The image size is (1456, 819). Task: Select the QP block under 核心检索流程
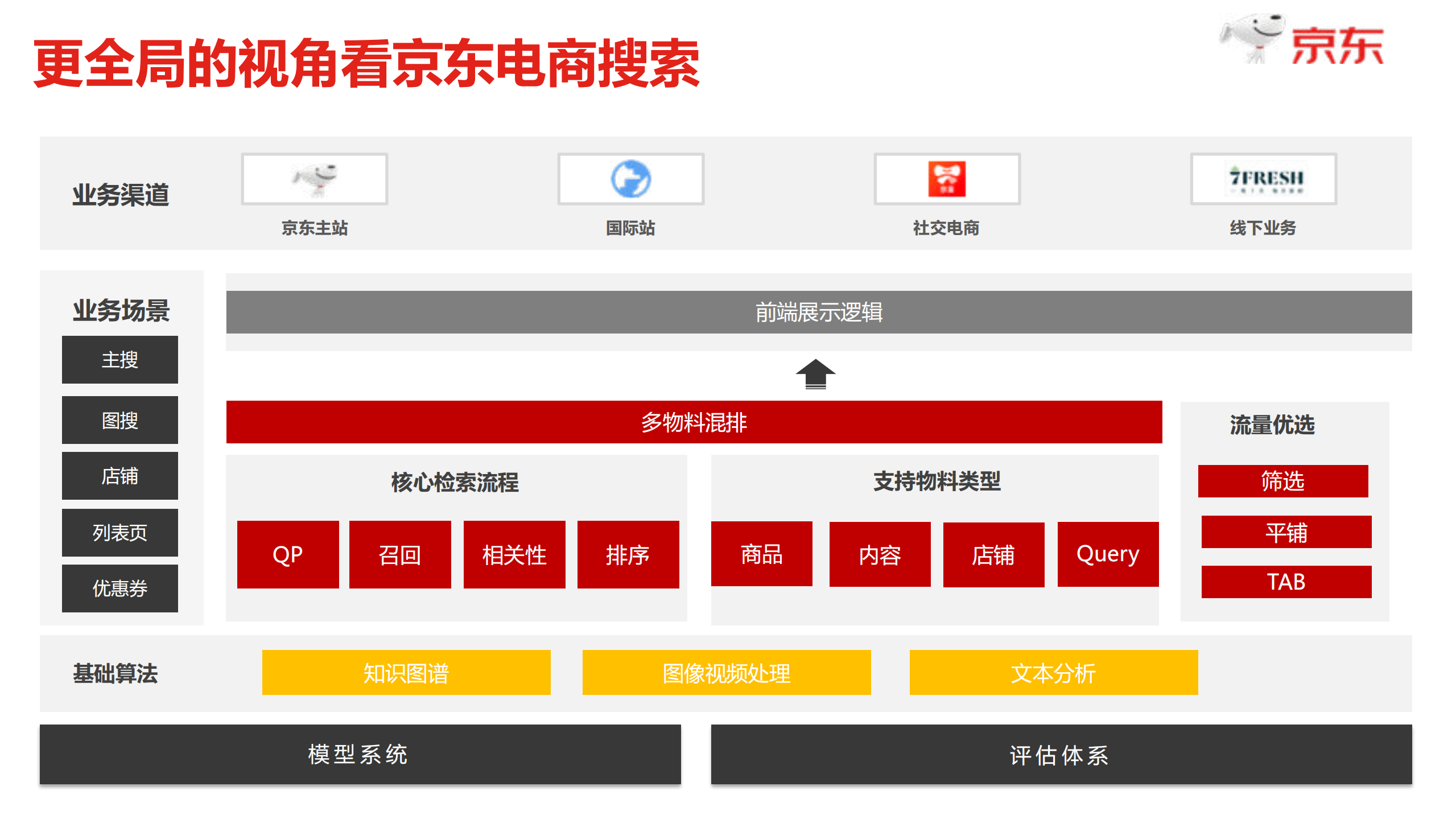287,553
